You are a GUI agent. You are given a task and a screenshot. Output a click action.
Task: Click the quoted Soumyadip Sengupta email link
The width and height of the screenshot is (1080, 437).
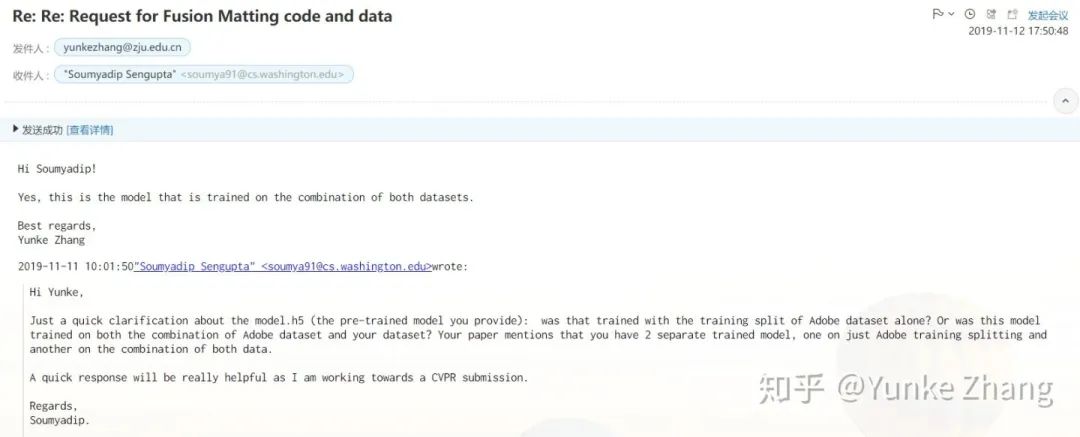pos(283,267)
